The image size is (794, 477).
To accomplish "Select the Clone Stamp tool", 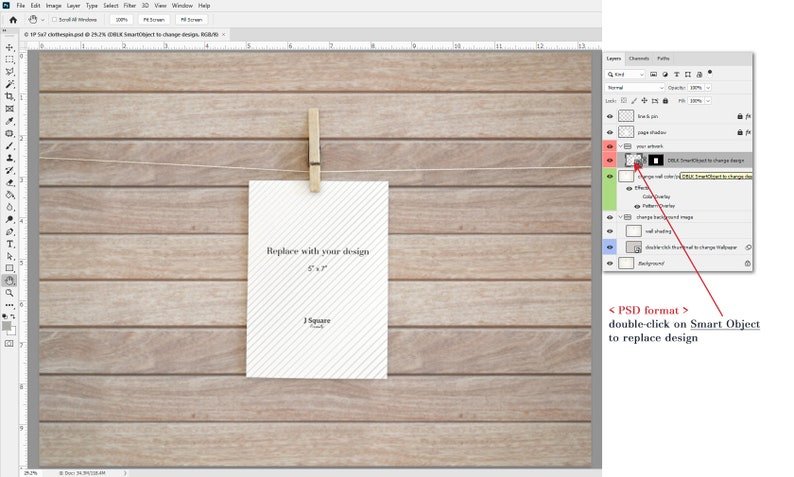I will point(9,158).
